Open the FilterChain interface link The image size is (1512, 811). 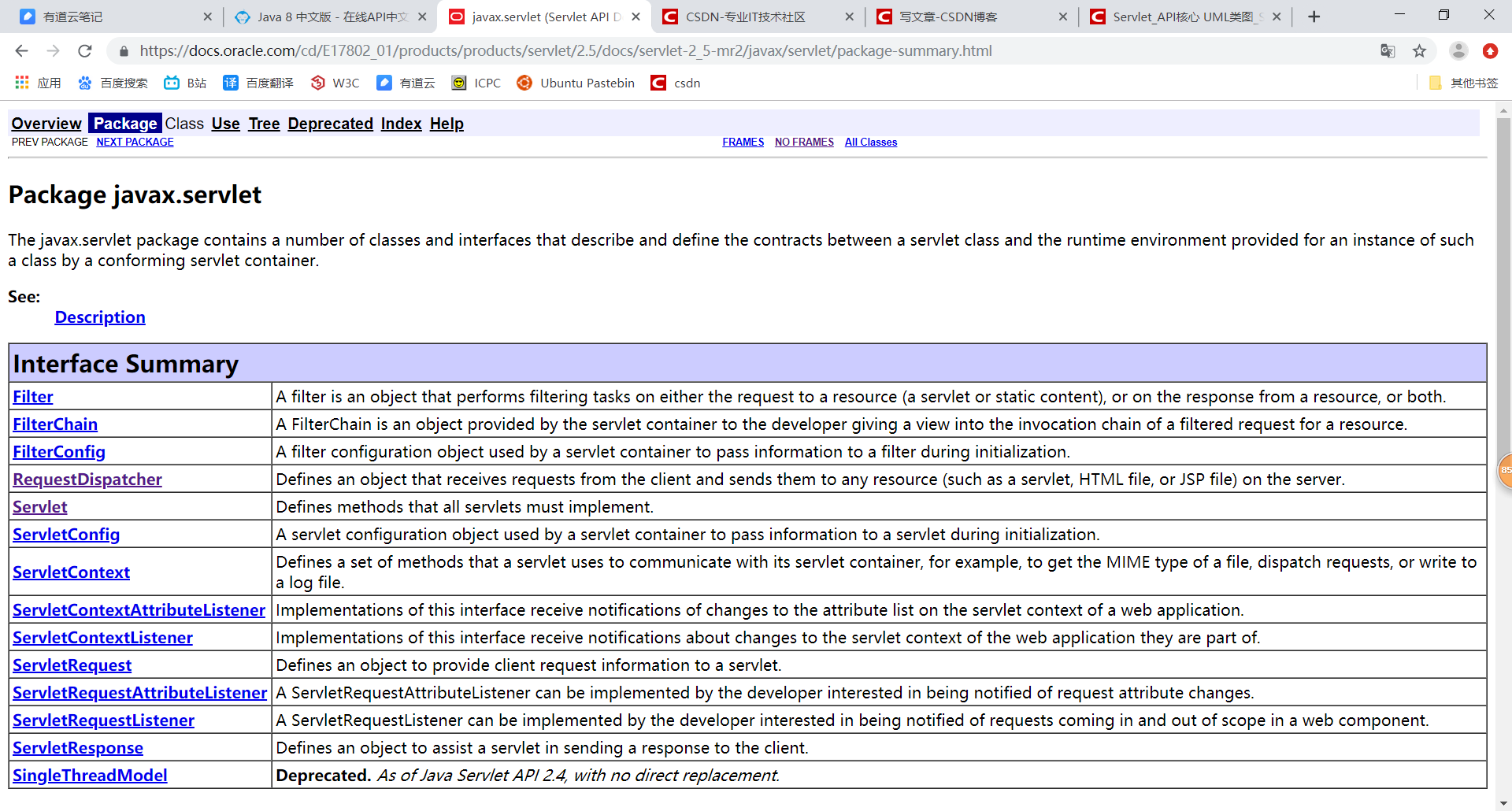55,424
